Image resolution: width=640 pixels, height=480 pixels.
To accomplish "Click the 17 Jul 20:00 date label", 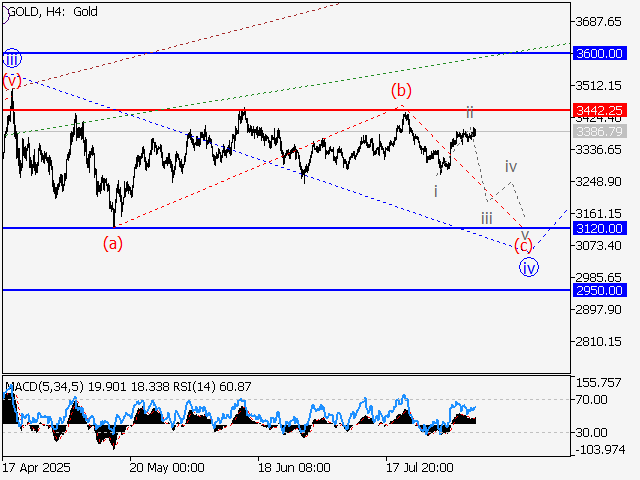I will tap(421, 467).
